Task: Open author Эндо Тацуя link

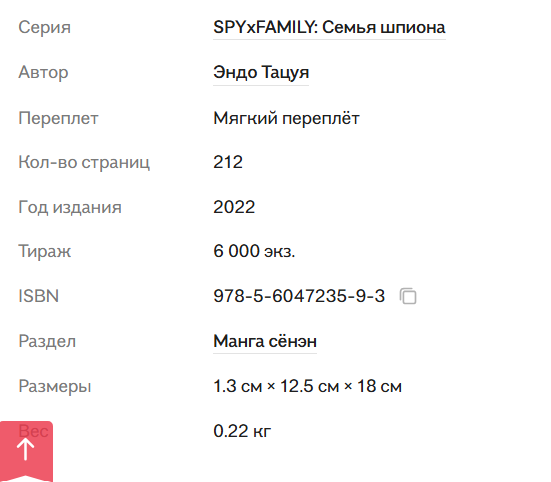Action: (261, 72)
